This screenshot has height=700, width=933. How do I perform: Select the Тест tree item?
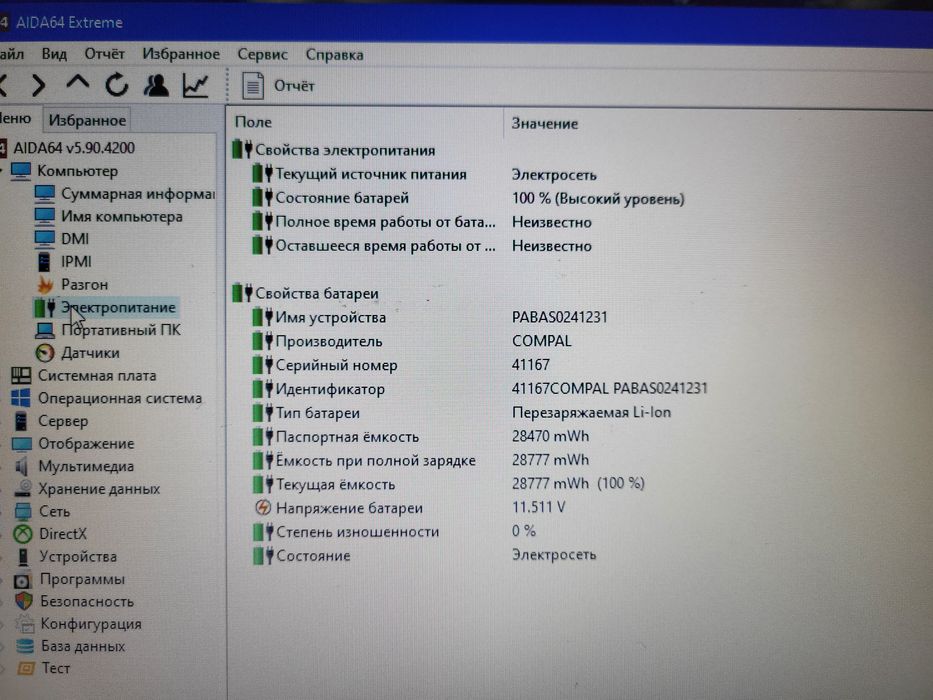tap(56, 668)
